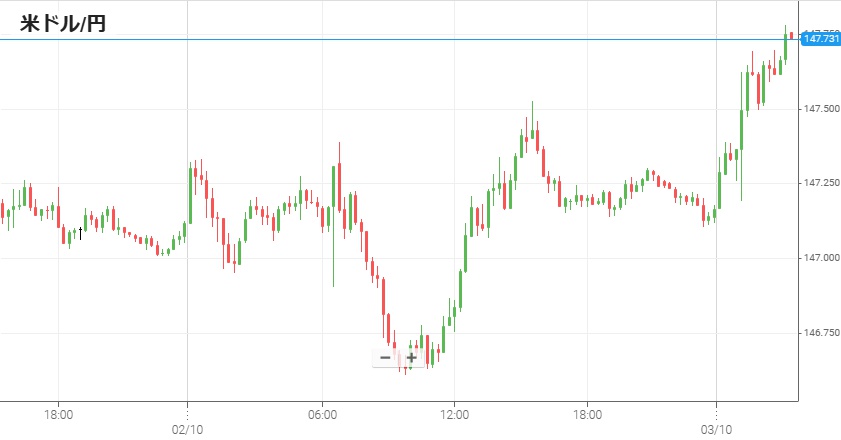
Task: Zoom in the chart with plus button
Action: [x=410, y=357]
